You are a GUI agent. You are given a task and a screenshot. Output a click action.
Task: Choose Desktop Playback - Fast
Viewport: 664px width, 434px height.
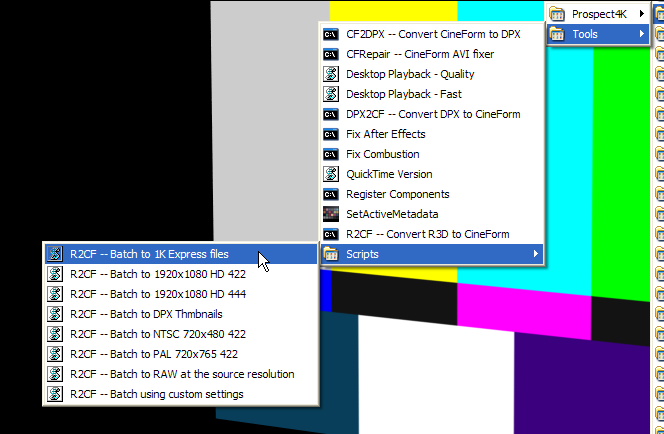pyautogui.click(x=432, y=94)
